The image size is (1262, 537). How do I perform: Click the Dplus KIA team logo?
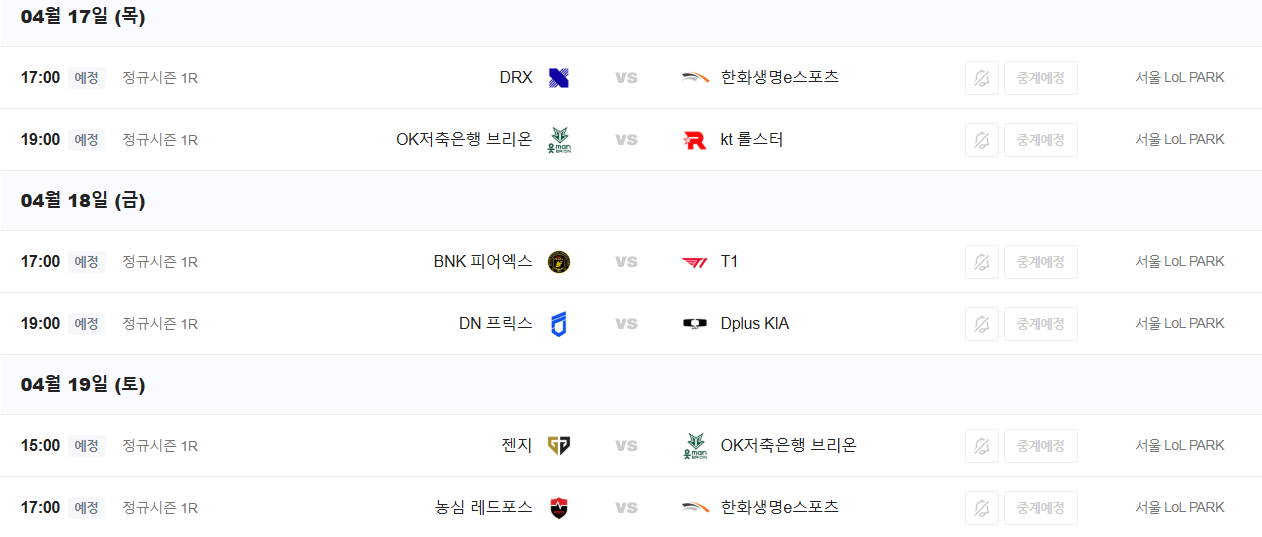pos(695,324)
